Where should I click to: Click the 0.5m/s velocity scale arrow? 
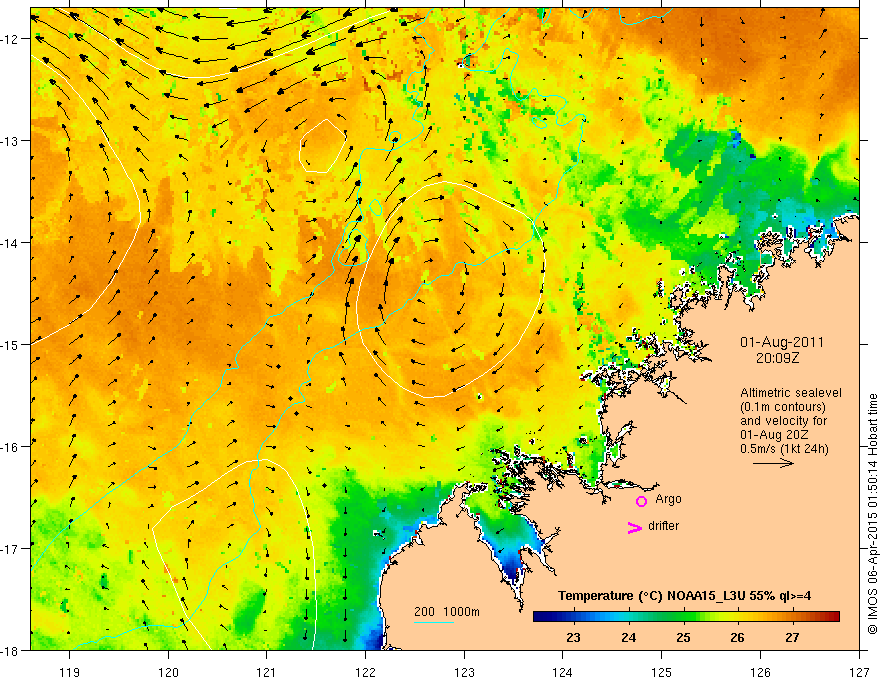(x=773, y=463)
